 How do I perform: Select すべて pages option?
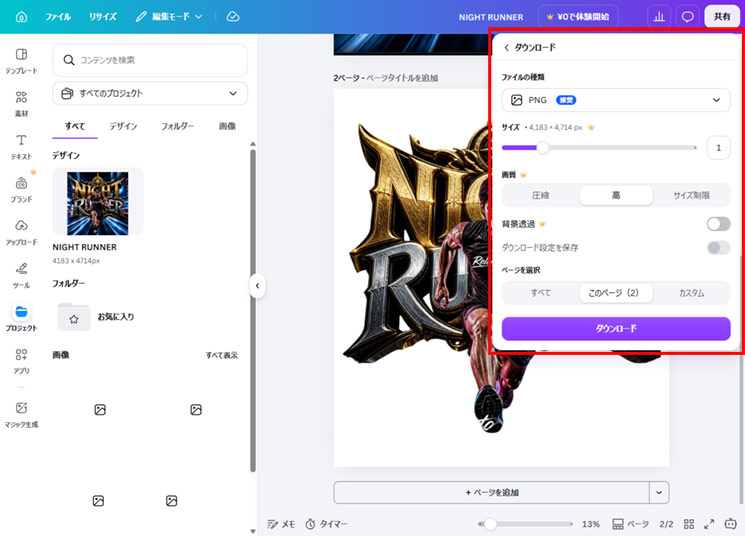coord(541,293)
